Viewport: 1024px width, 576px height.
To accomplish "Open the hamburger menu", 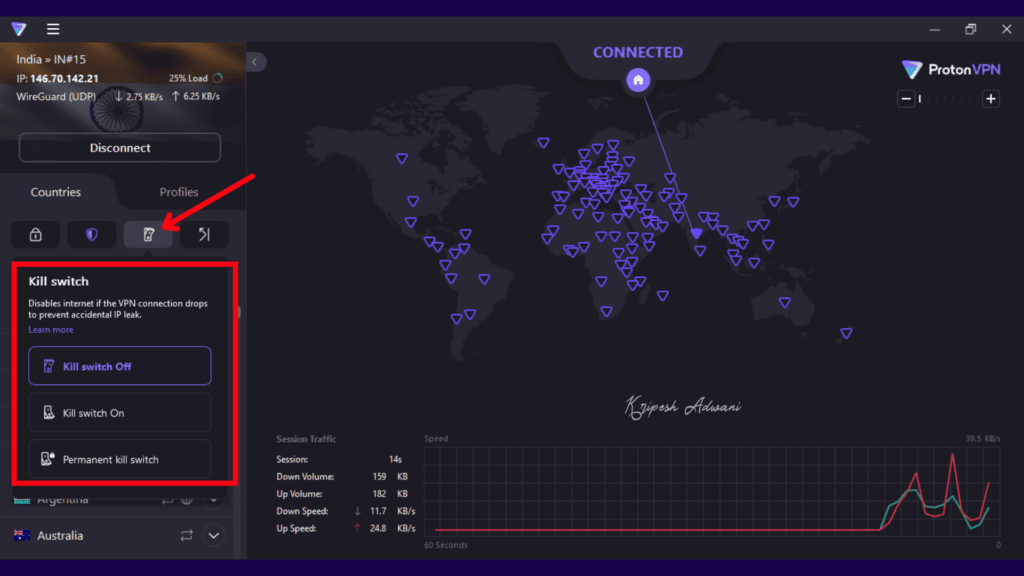I will coord(53,29).
